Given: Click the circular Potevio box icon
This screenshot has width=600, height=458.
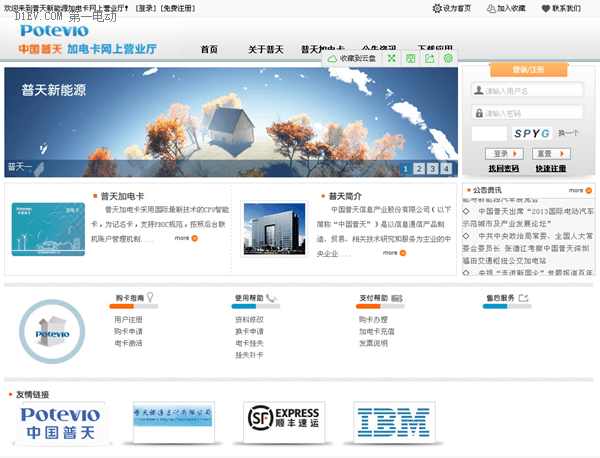Looking at the screenshot, I should tap(52, 331).
